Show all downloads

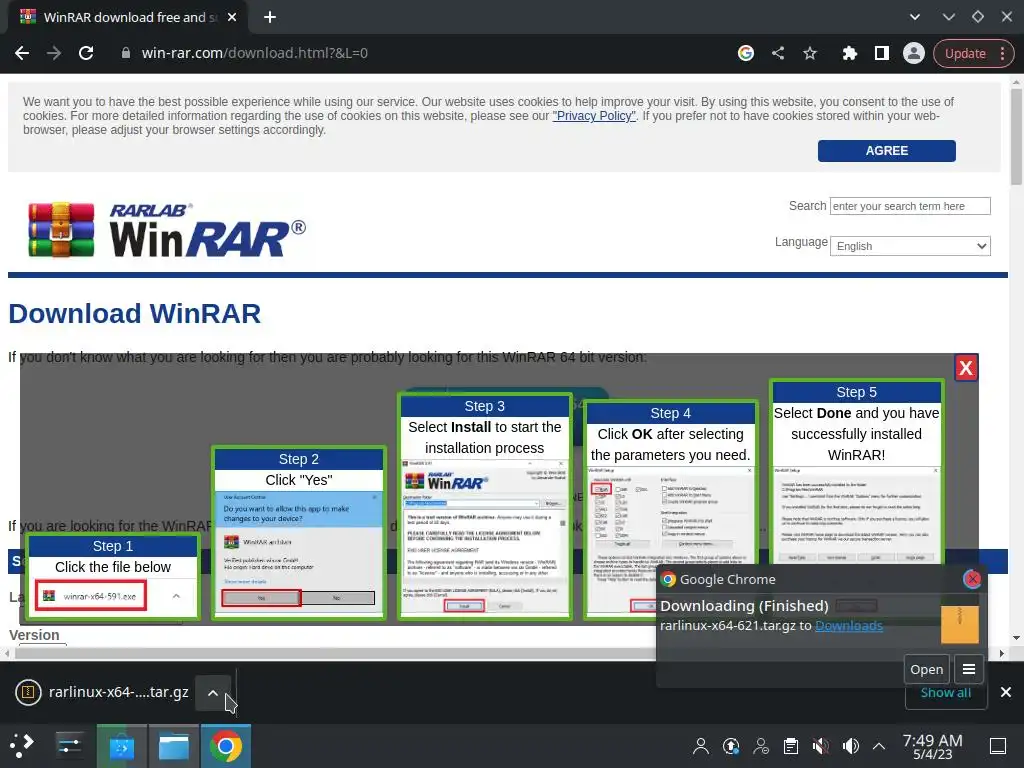pyautogui.click(x=945, y=694)
